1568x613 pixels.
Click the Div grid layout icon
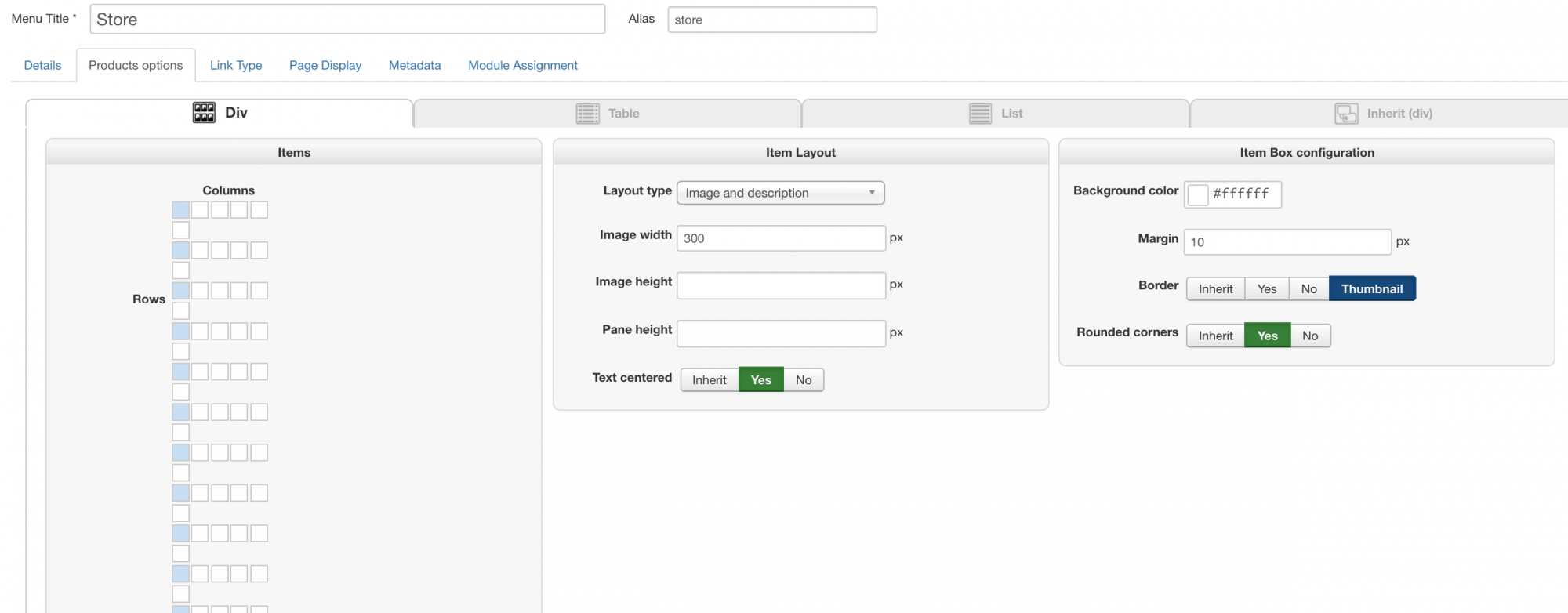(x=204, y=113)
